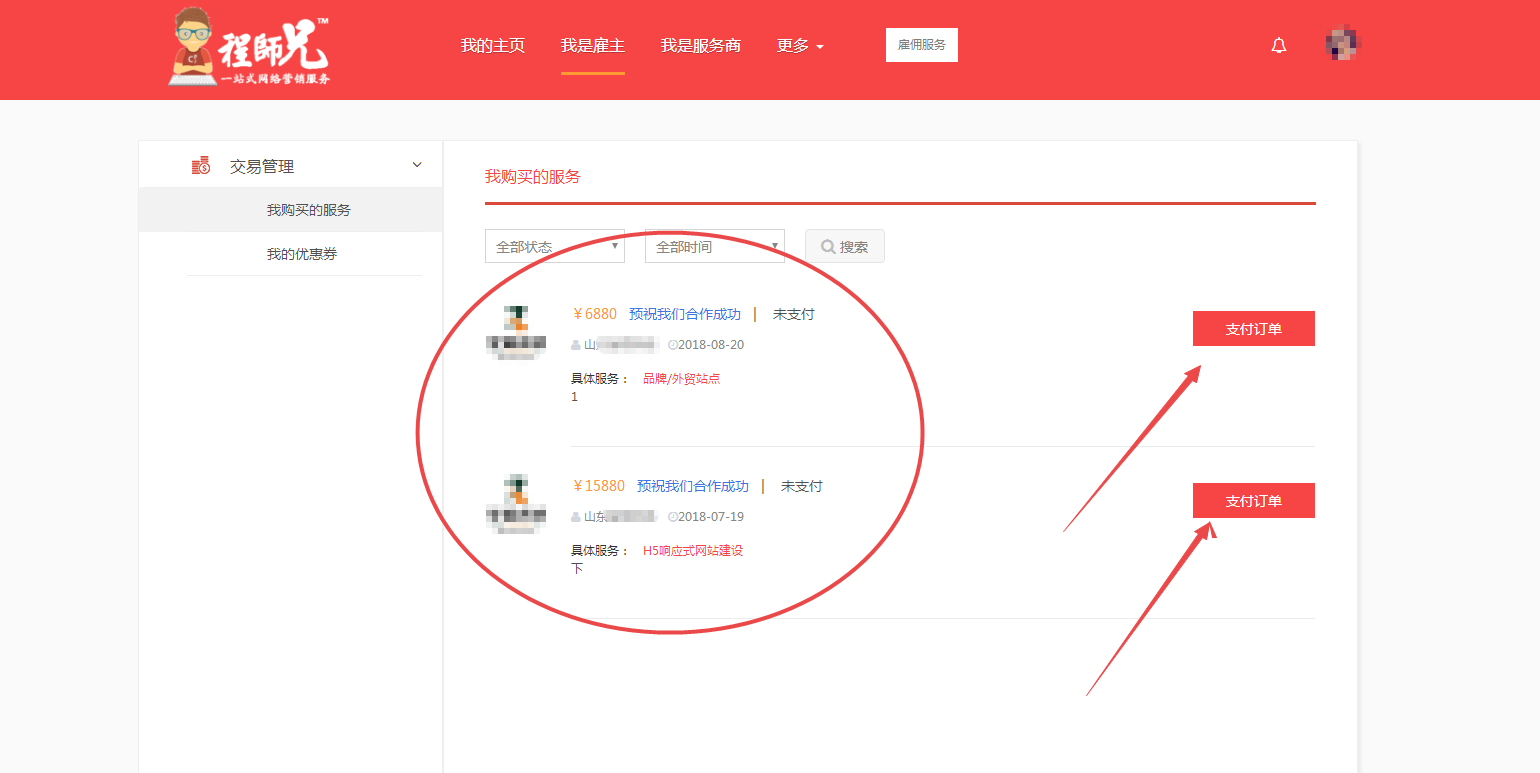Switch to 我是服务商 navigation tab
This screenshot has height=773, width=1540.
[700, 46]
